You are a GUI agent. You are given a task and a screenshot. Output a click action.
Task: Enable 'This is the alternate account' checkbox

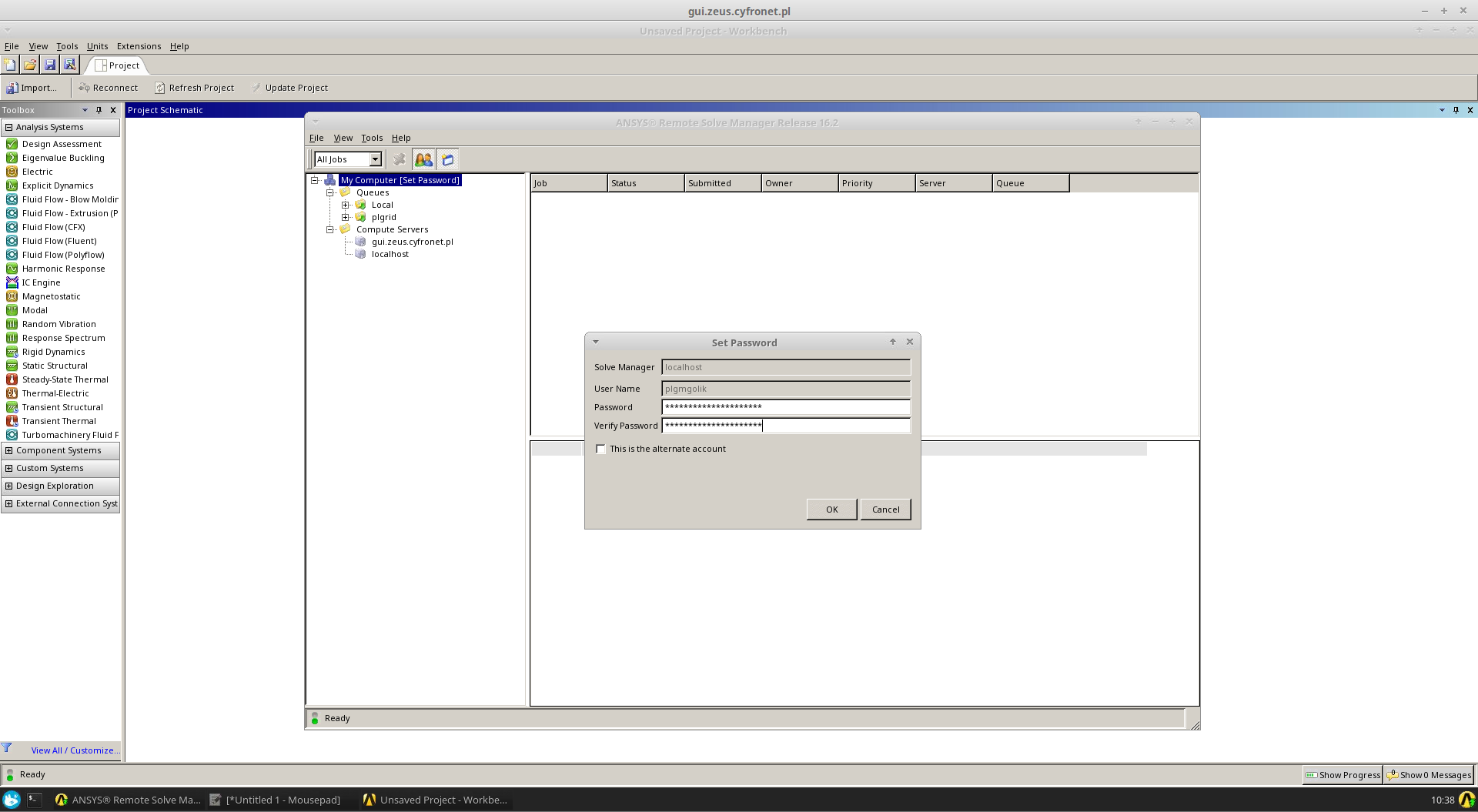click(601, 449)
